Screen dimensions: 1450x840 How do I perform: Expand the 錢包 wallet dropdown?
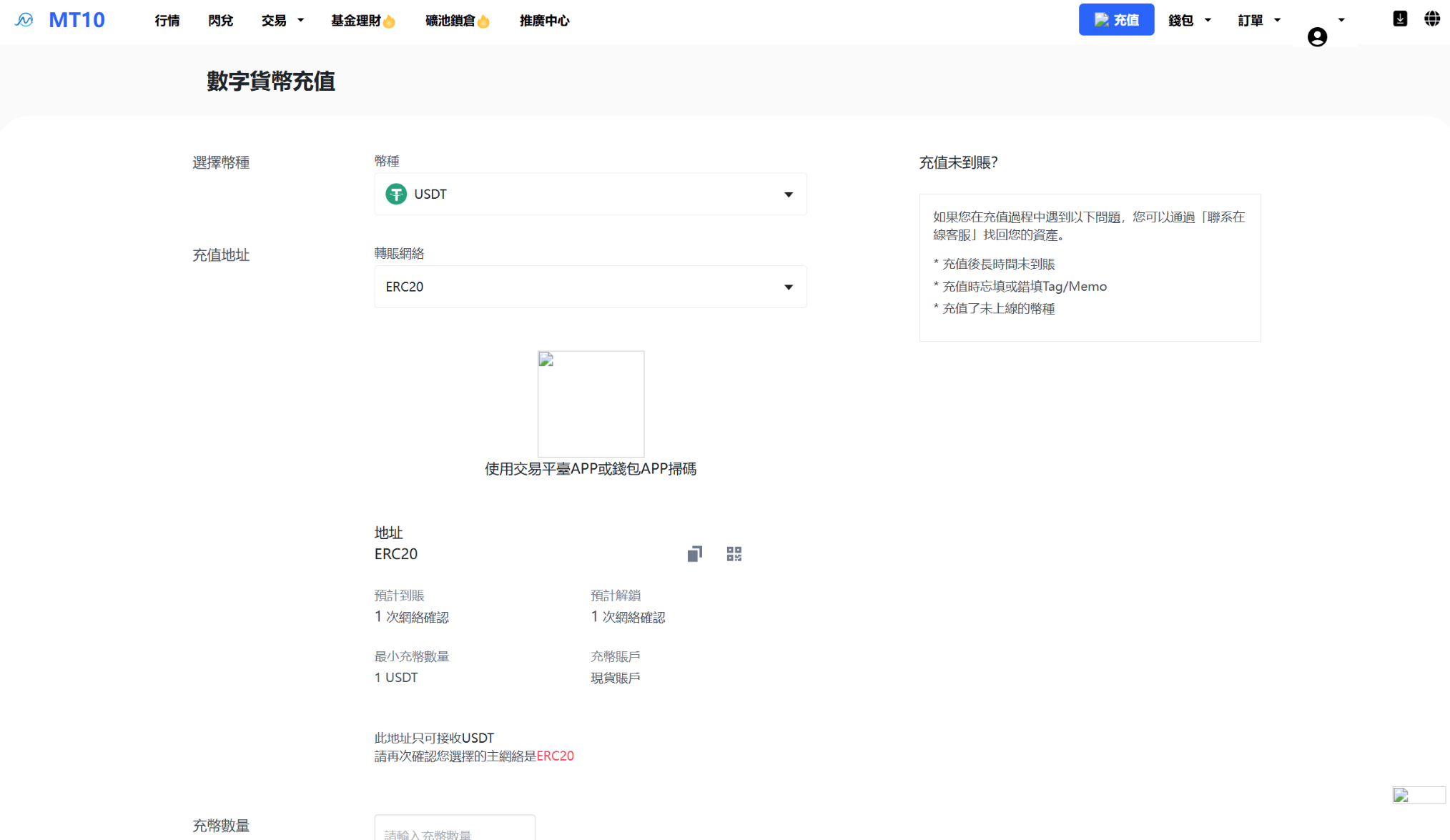click(x=1190, y=21)
